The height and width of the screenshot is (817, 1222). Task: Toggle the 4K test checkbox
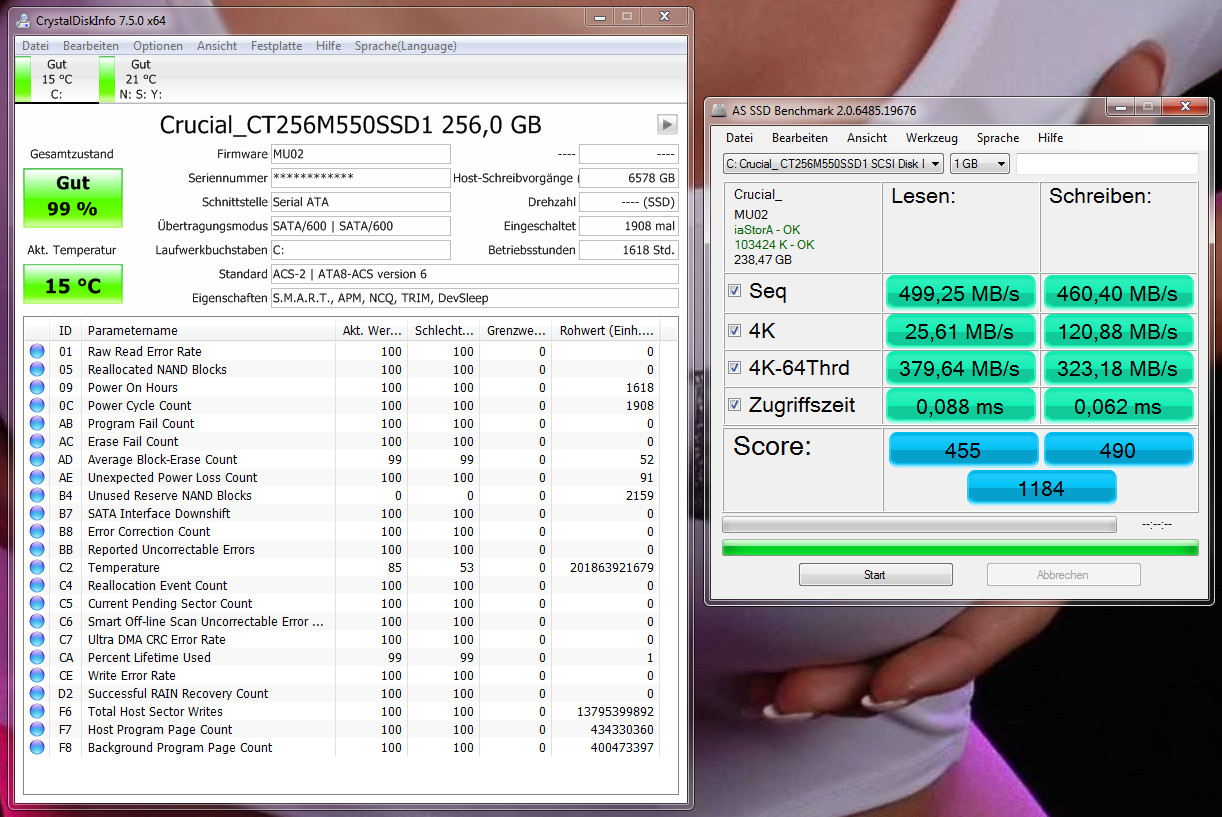pyautogui.click(x=735, y=330)
